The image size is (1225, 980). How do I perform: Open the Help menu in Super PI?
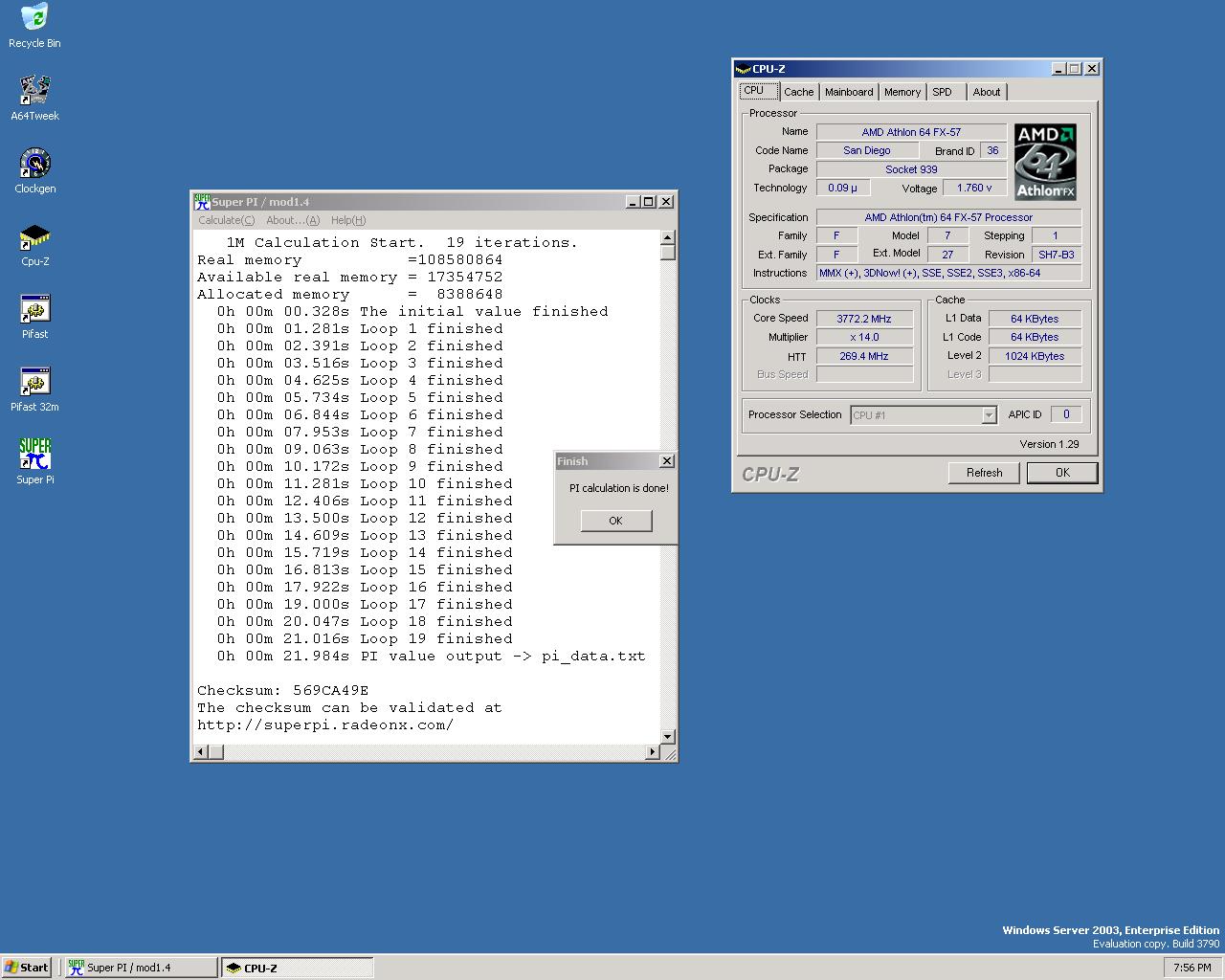[x=348, y=220]
